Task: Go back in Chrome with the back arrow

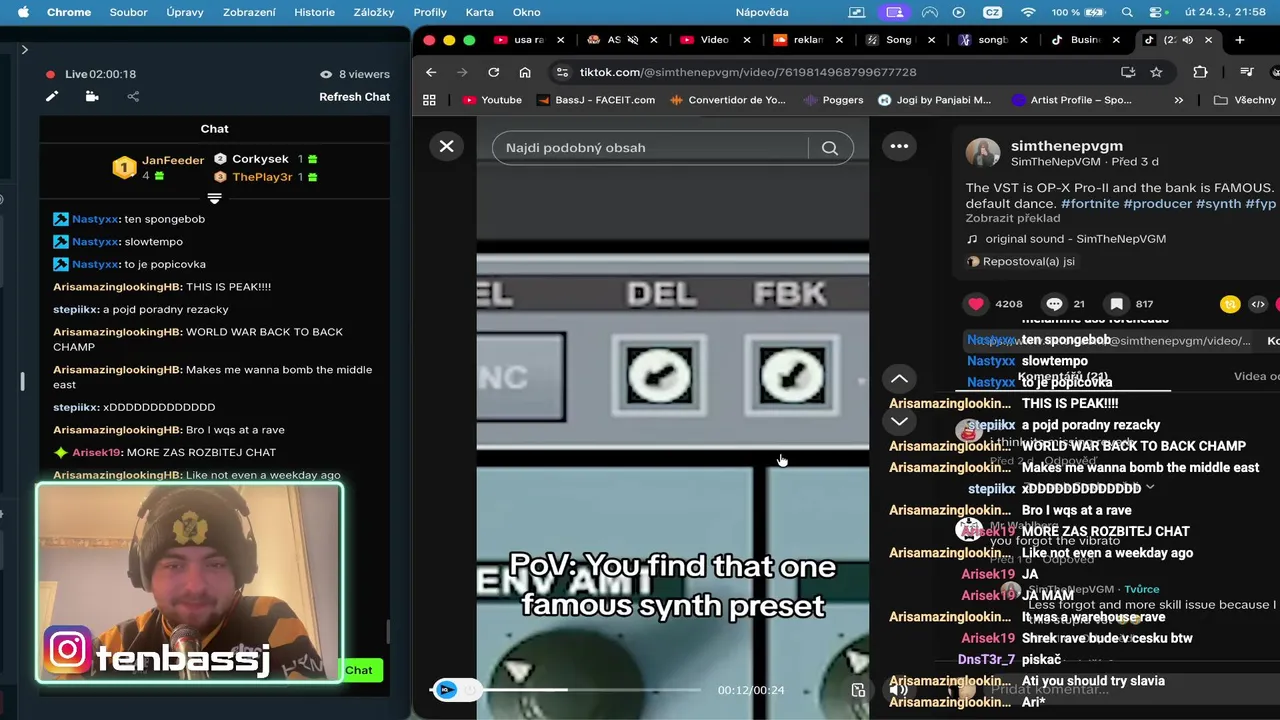Action: click(x=431, y=72)
